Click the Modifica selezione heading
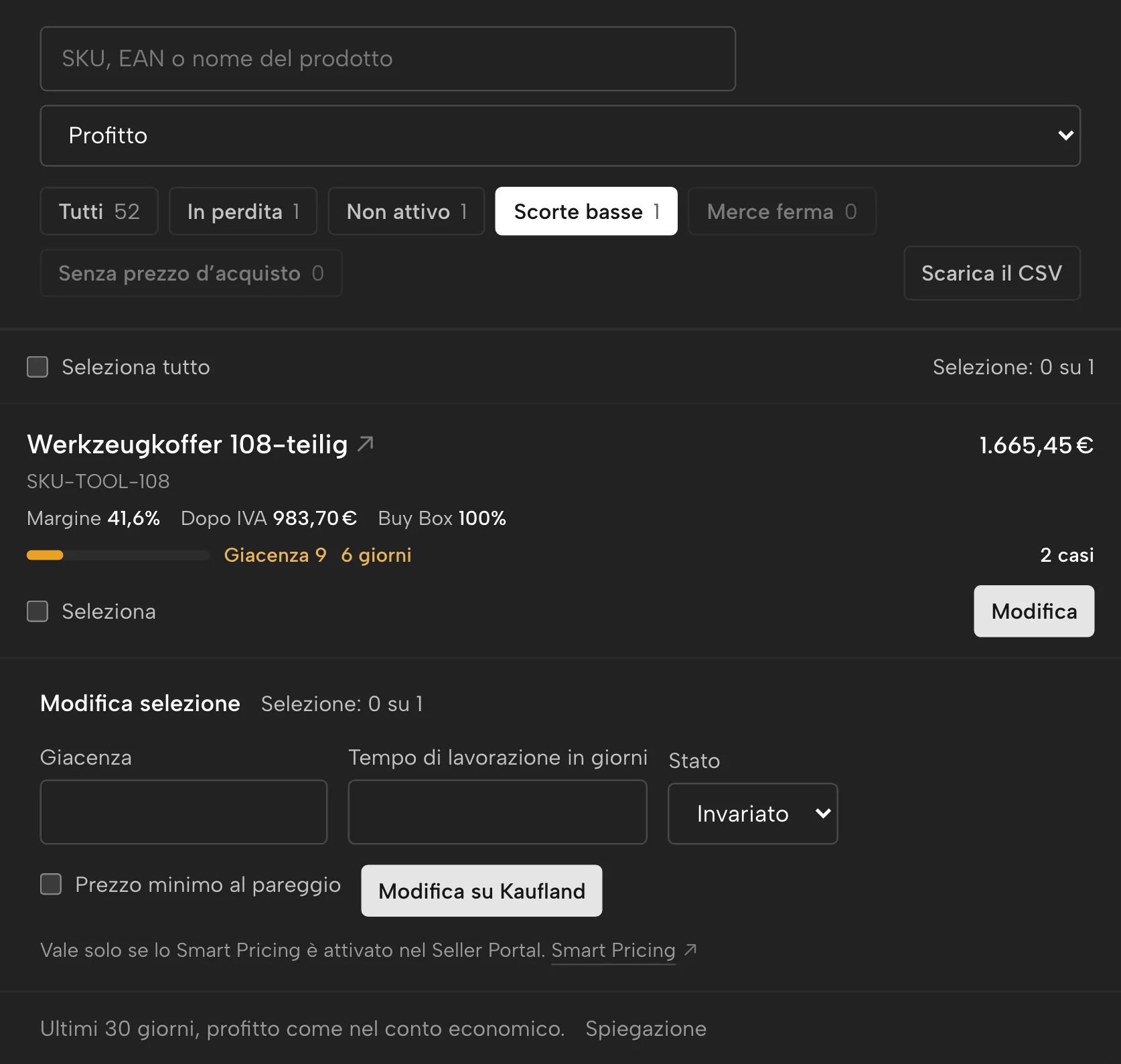 (x=140, y=703)
